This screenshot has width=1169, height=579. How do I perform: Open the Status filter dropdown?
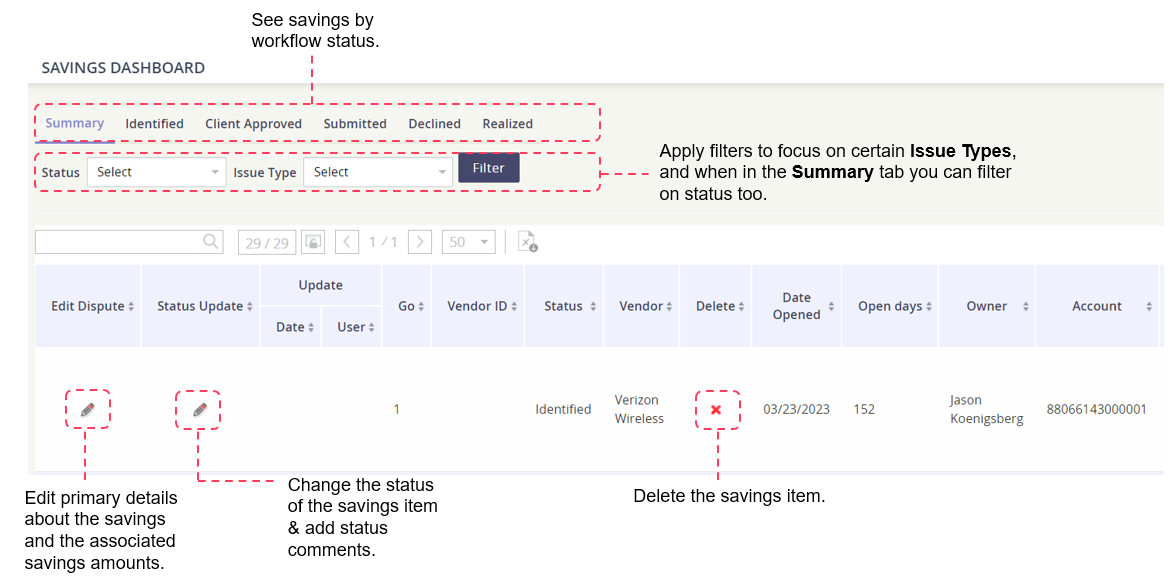click(x=157, y=172)
